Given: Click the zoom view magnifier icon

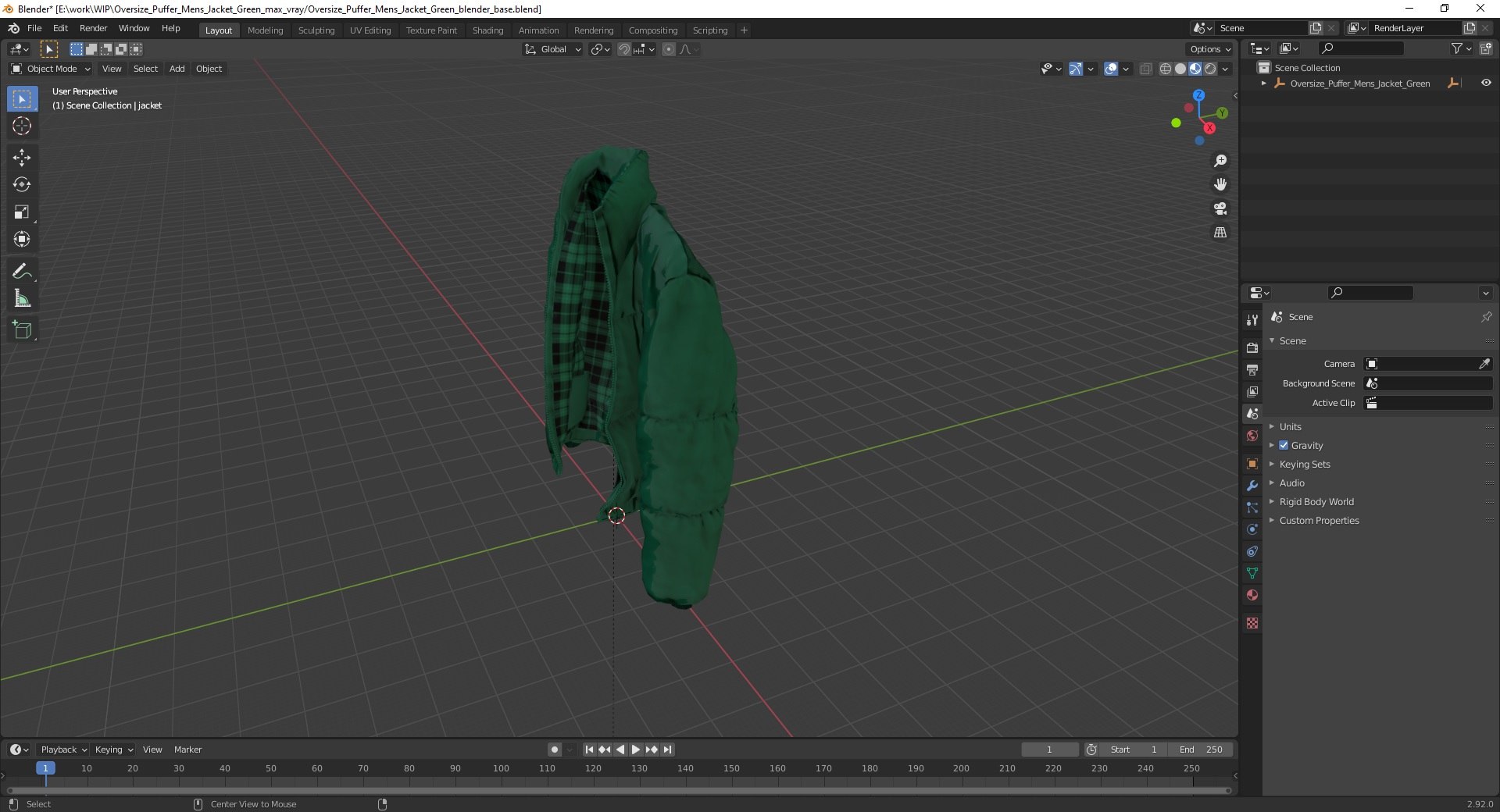Looking at the screenshot, I should pos(1220,161).
